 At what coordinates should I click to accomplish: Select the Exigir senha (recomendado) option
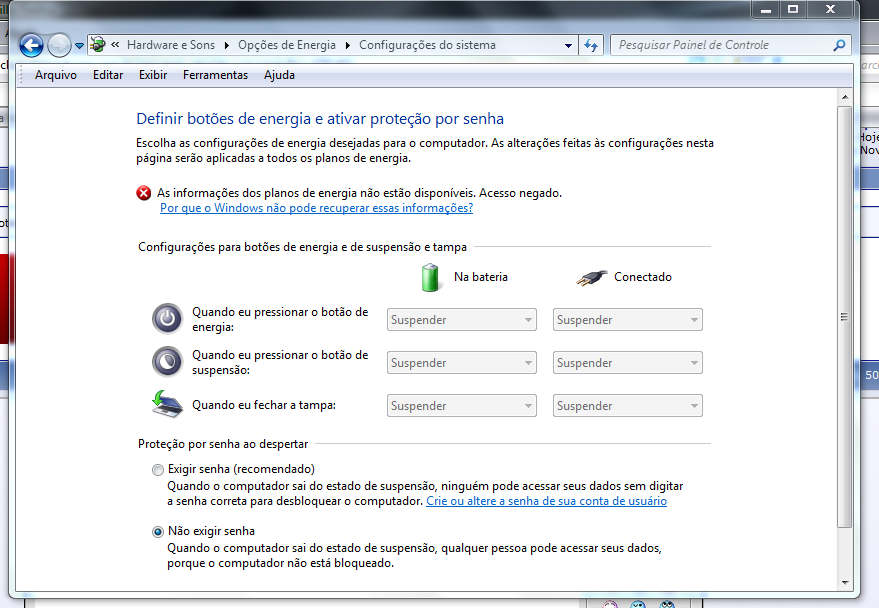158,469
